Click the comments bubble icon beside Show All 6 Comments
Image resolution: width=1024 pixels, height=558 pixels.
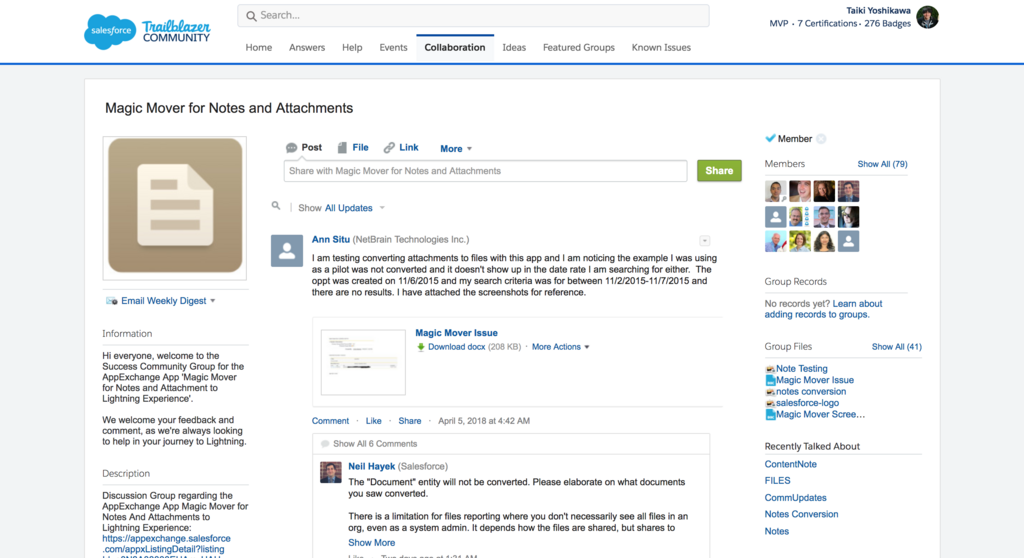tap(325, 444)
